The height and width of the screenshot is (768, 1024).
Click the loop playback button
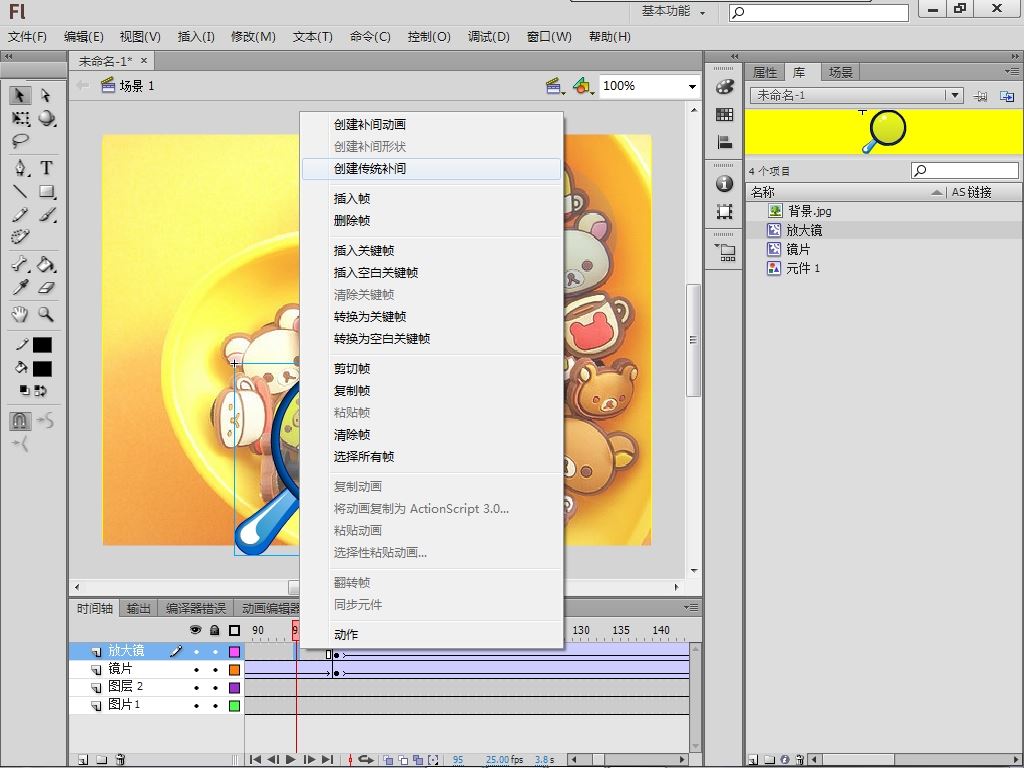[x=366, y=760]
